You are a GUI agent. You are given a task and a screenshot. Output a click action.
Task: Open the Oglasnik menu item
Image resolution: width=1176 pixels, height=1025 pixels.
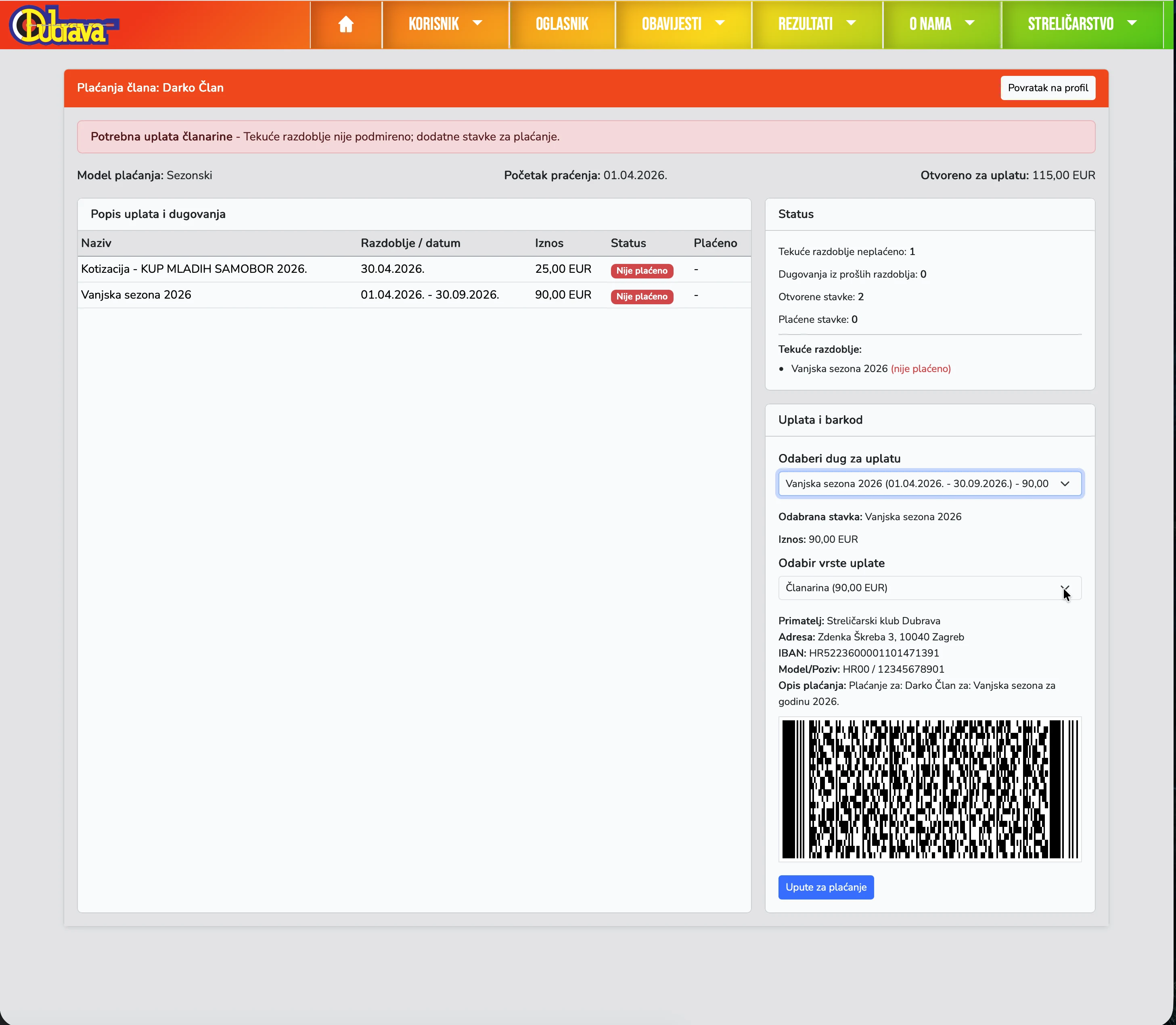pos(562,24)
